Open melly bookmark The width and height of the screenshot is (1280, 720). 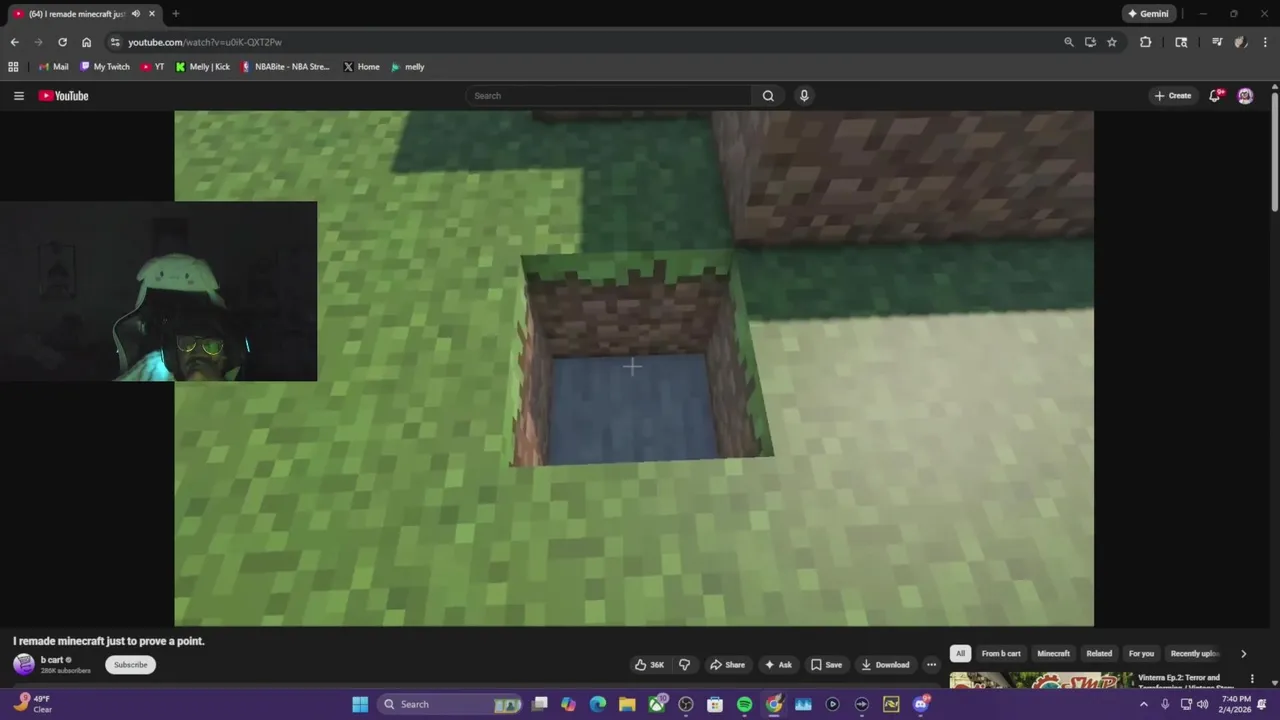pyautogui.click(x=407, y=67)
